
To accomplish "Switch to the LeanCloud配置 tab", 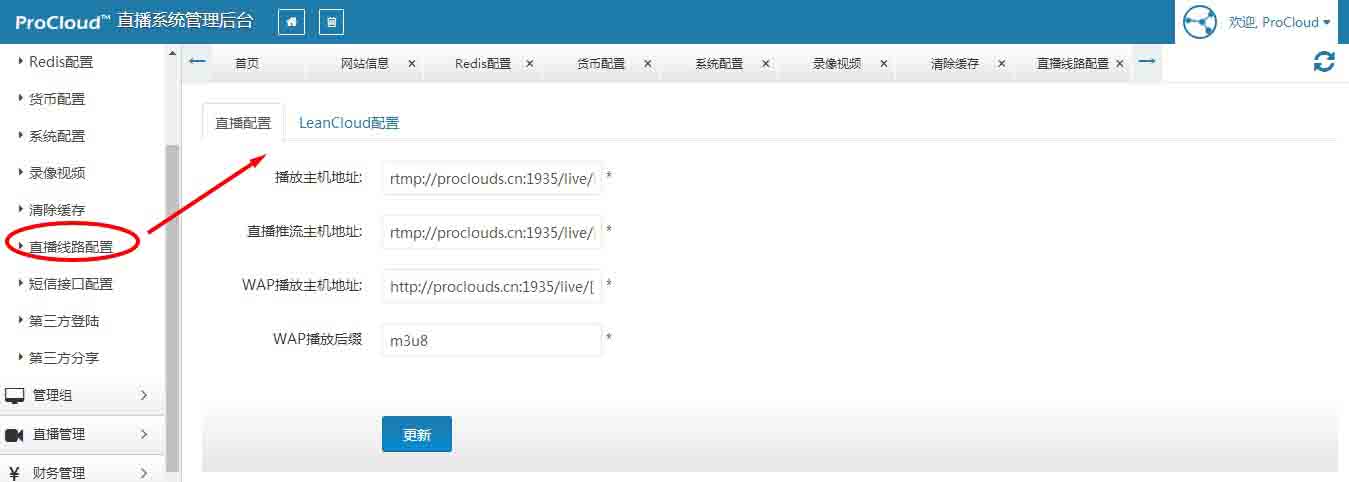I will 349,123.
